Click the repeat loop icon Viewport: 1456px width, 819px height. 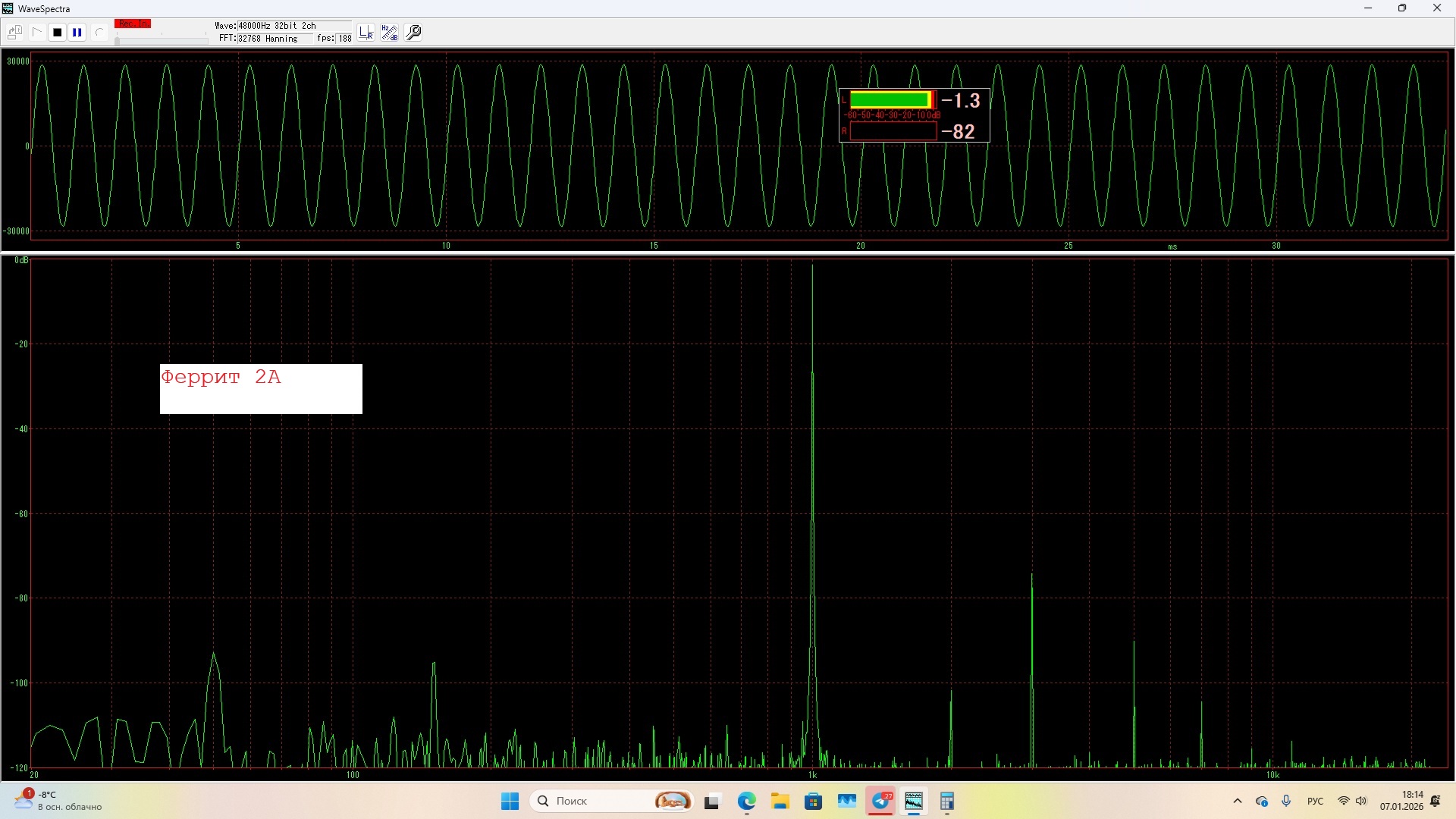point(99,33)
